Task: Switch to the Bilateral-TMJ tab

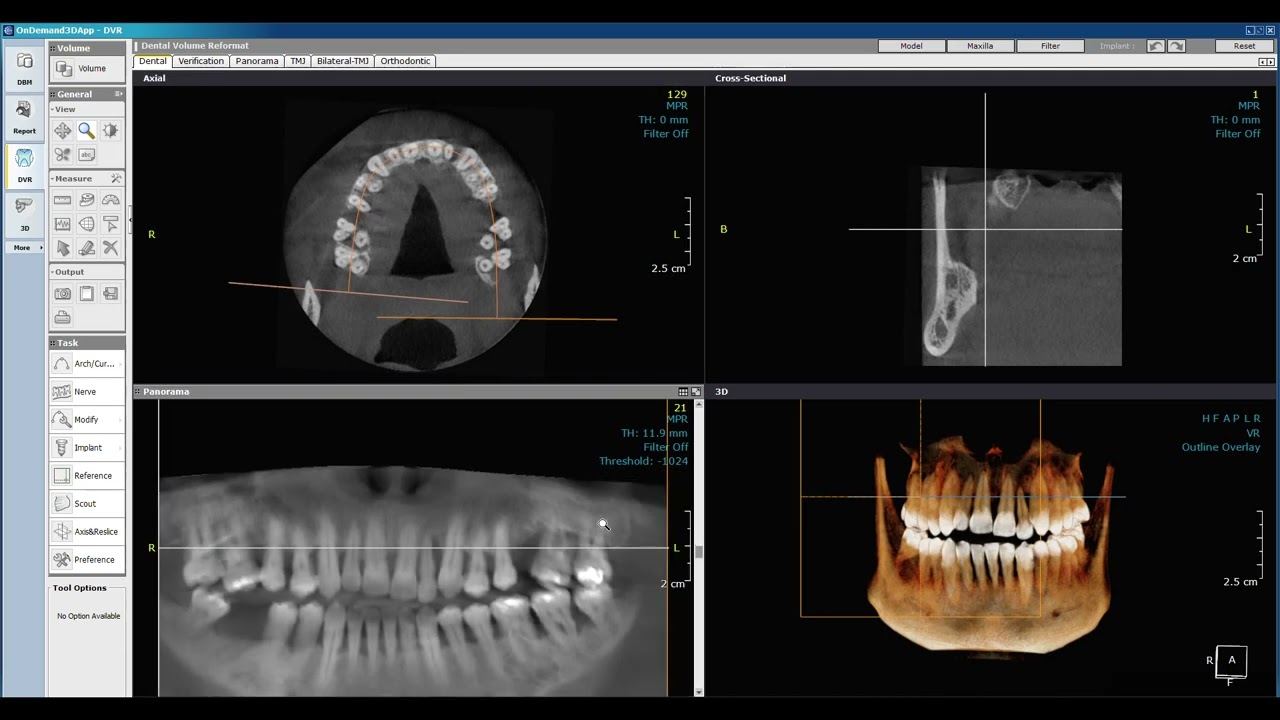Action: (343, 61)
